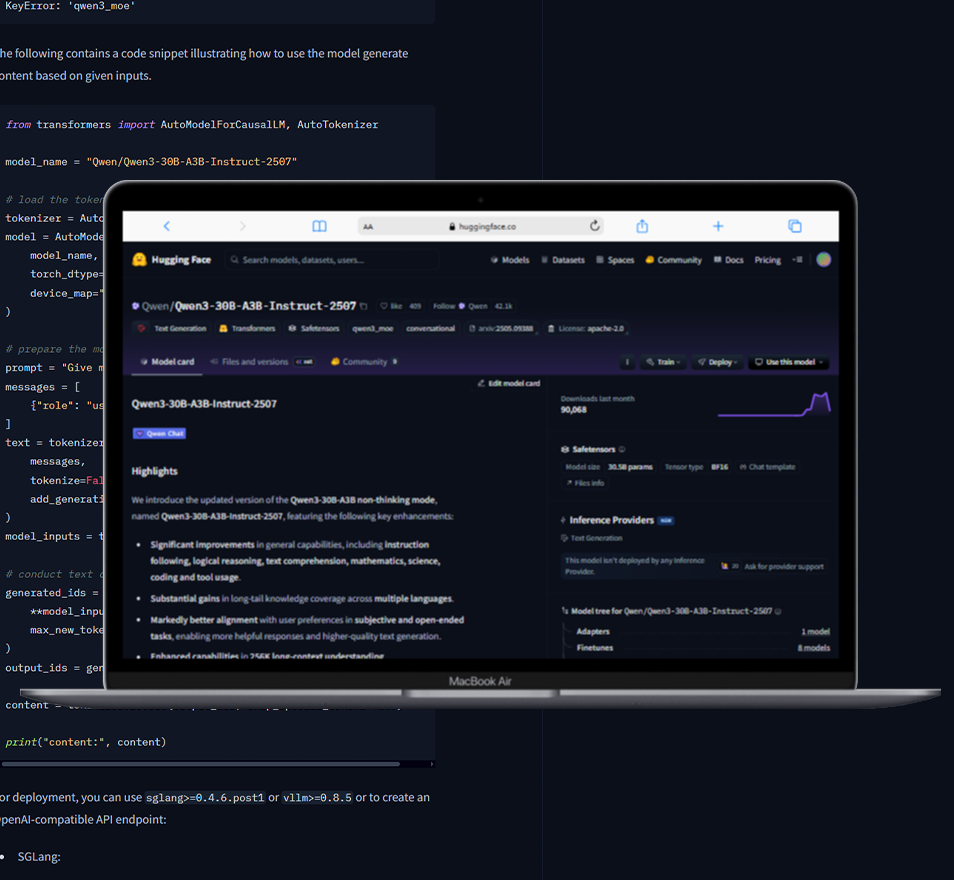Click the Safetensors tag

(314, 329)
